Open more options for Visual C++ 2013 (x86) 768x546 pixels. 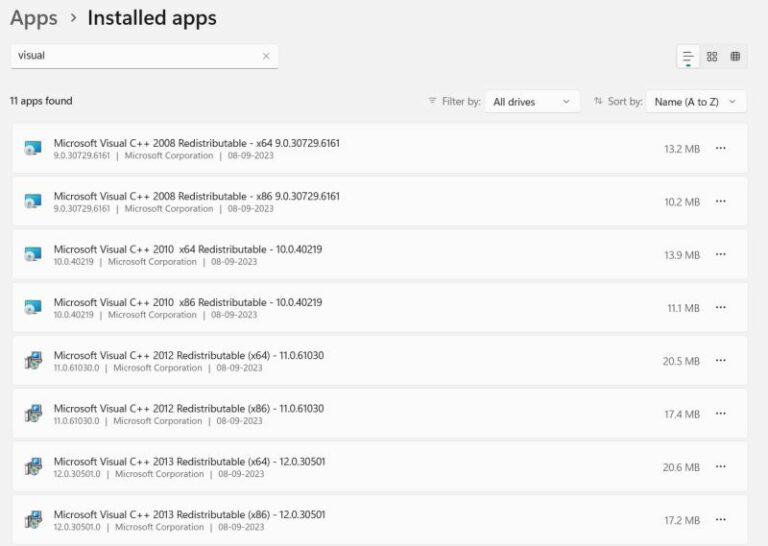tap(721, 520)
